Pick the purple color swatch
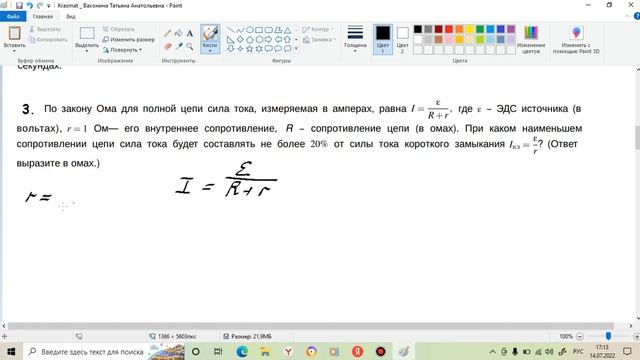Viewport: 640px width, 360px height. (x=511, y=29)
